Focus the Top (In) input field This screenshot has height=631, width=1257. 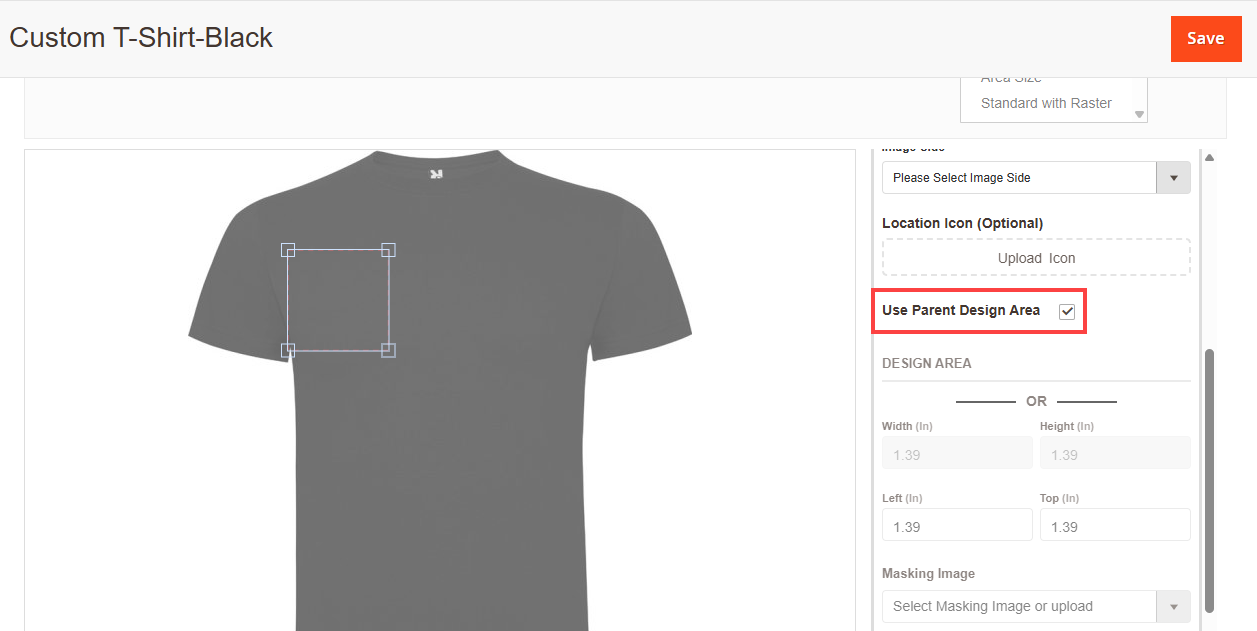pyautogui.click(x=1114, y=525)
